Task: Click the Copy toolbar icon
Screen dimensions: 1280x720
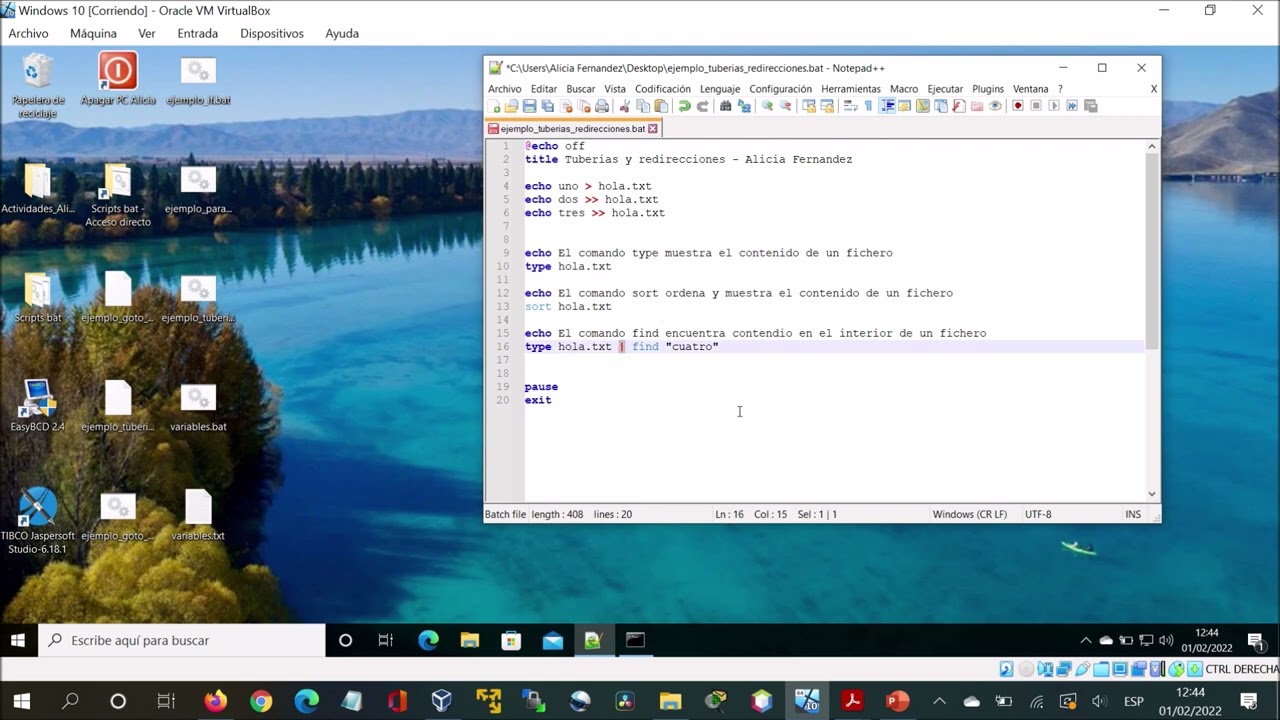Action: coord(642,106)
